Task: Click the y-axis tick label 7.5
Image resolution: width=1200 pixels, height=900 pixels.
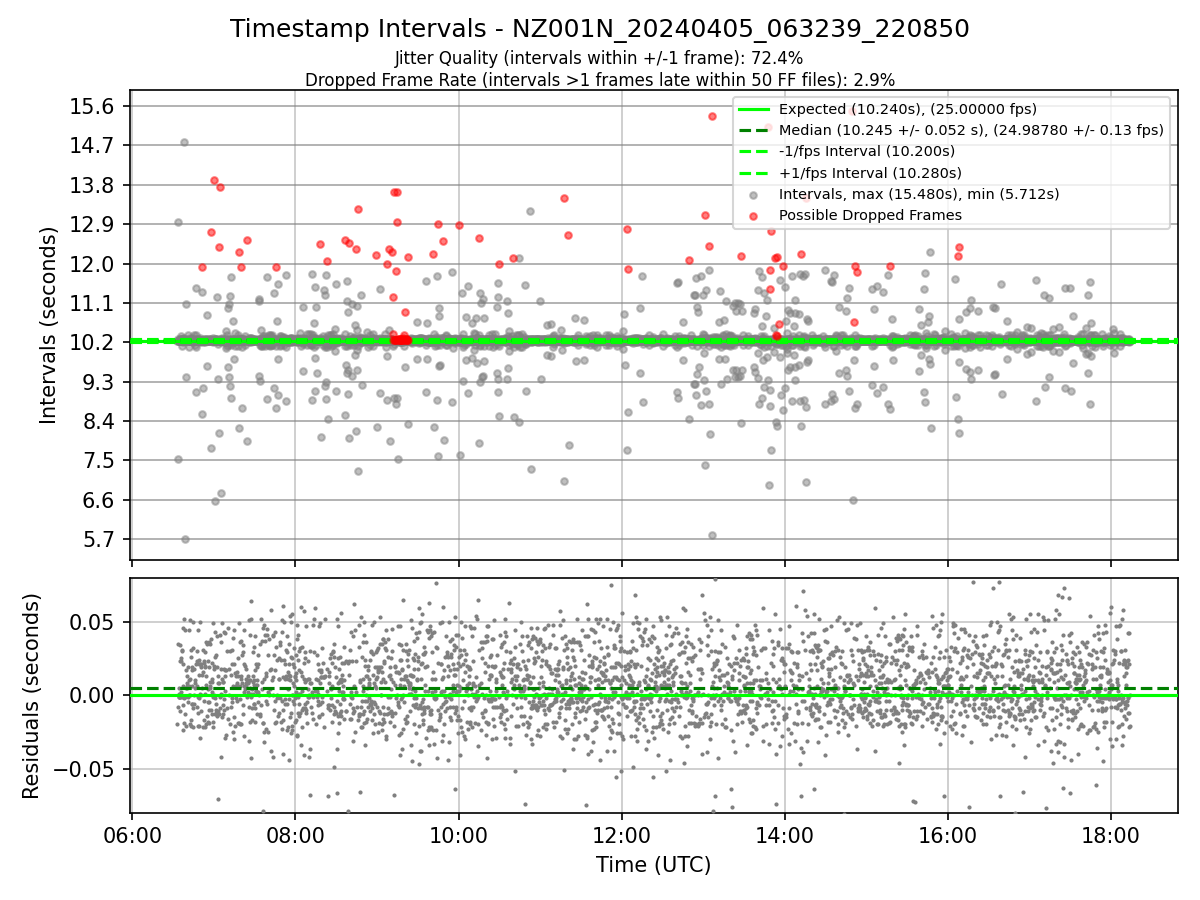Action: [100, 461]
